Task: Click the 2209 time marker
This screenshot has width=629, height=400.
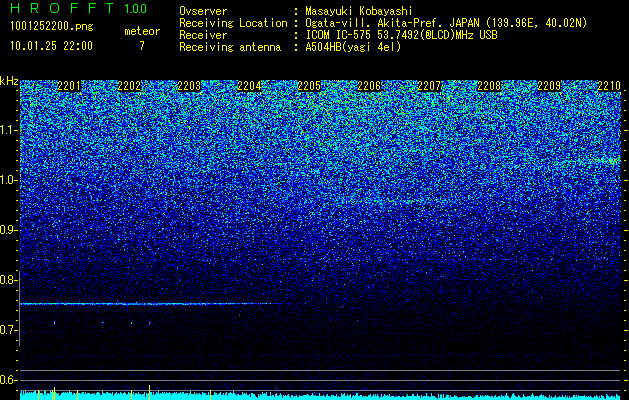Action: (549, 86)
